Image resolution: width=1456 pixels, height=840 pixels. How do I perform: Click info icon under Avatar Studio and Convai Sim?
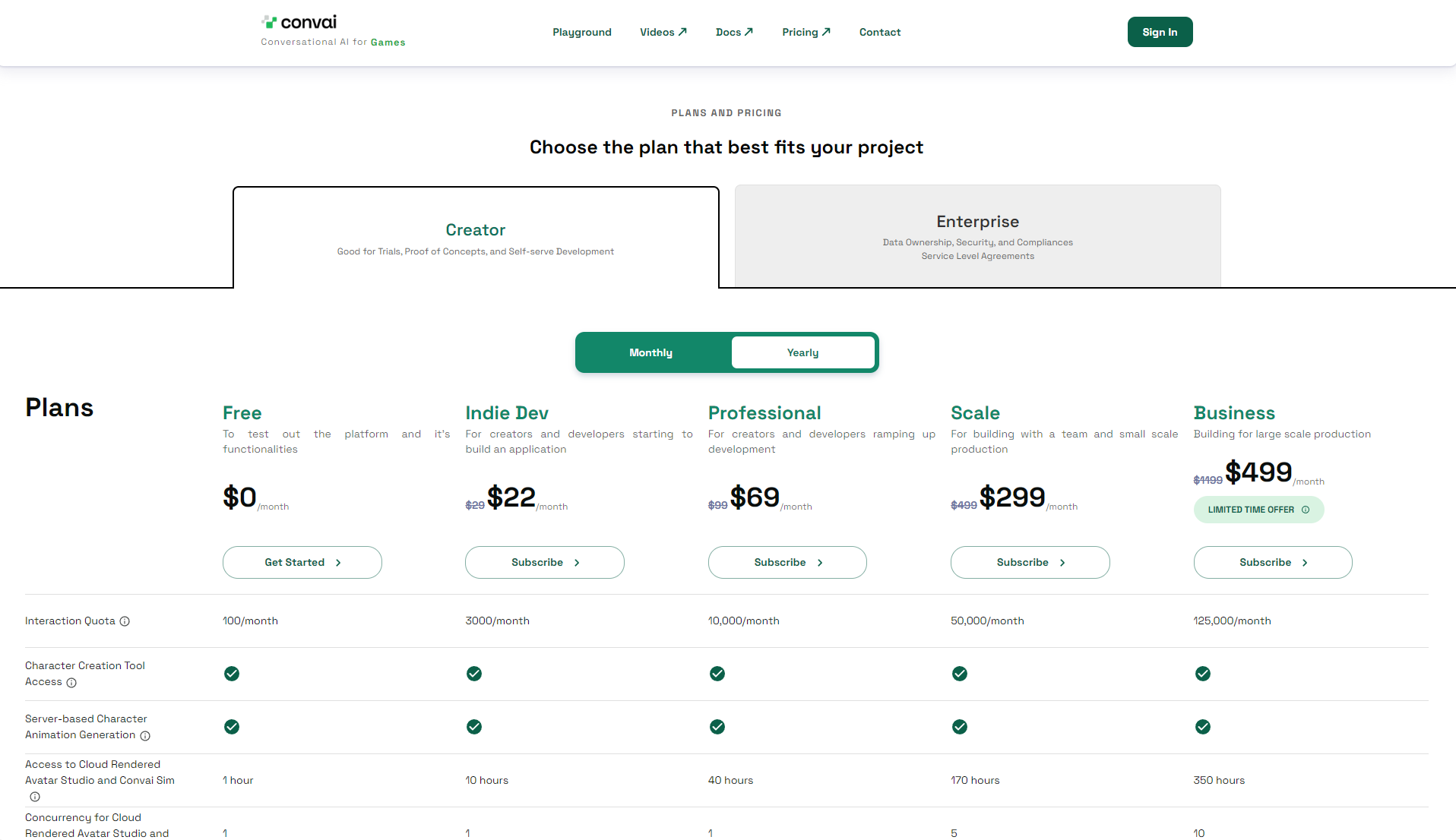tap(35, 797)
